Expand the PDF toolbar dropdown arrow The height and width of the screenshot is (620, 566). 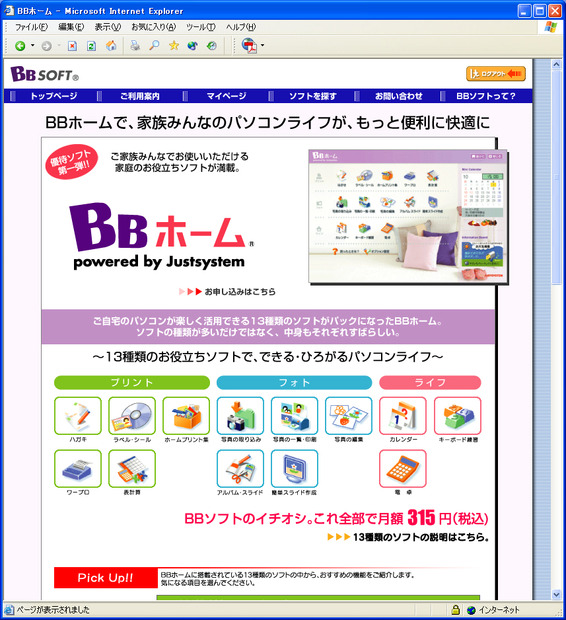pos(262,46)
